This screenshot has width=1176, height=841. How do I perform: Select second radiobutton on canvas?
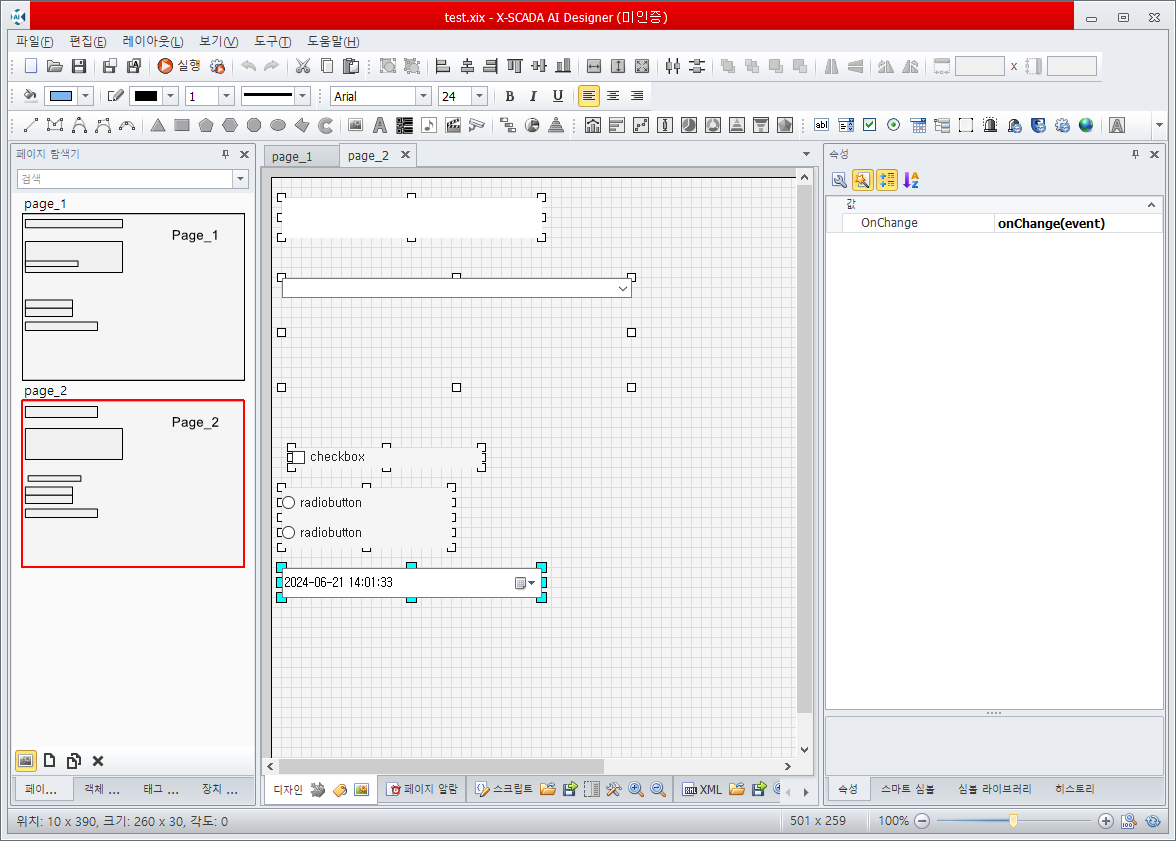point(289,533)
